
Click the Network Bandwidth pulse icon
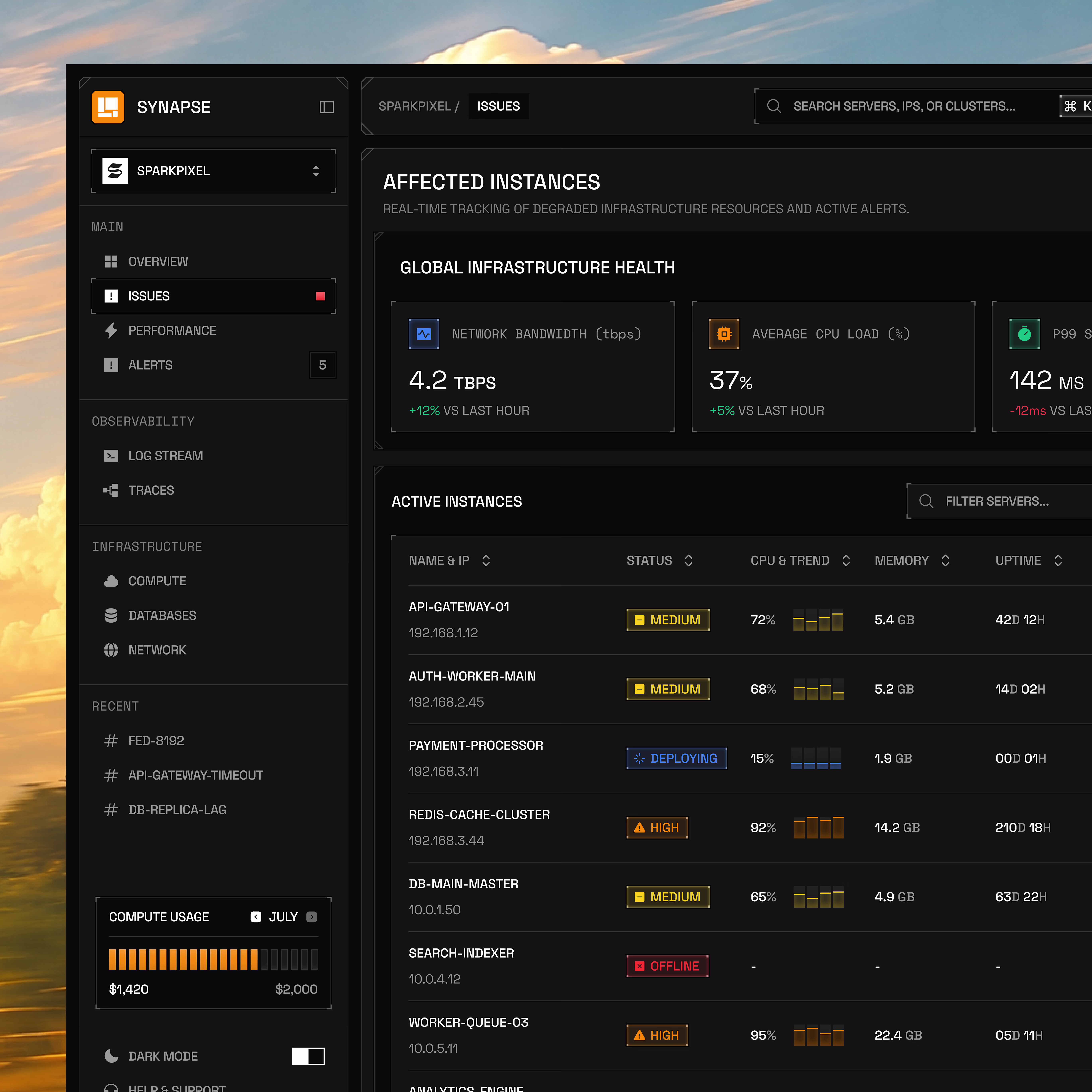click(424, 334)
